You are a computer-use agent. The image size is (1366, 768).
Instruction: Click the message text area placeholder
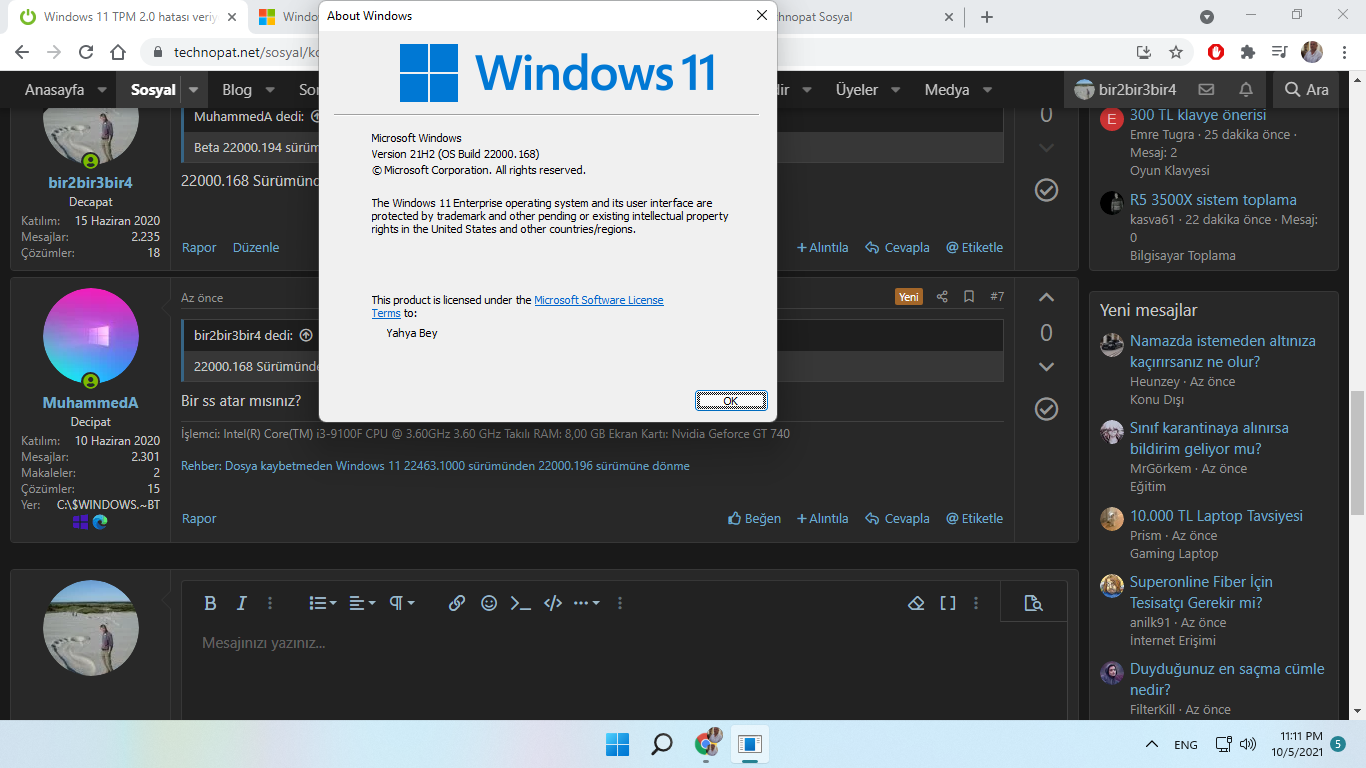point(264,643)
